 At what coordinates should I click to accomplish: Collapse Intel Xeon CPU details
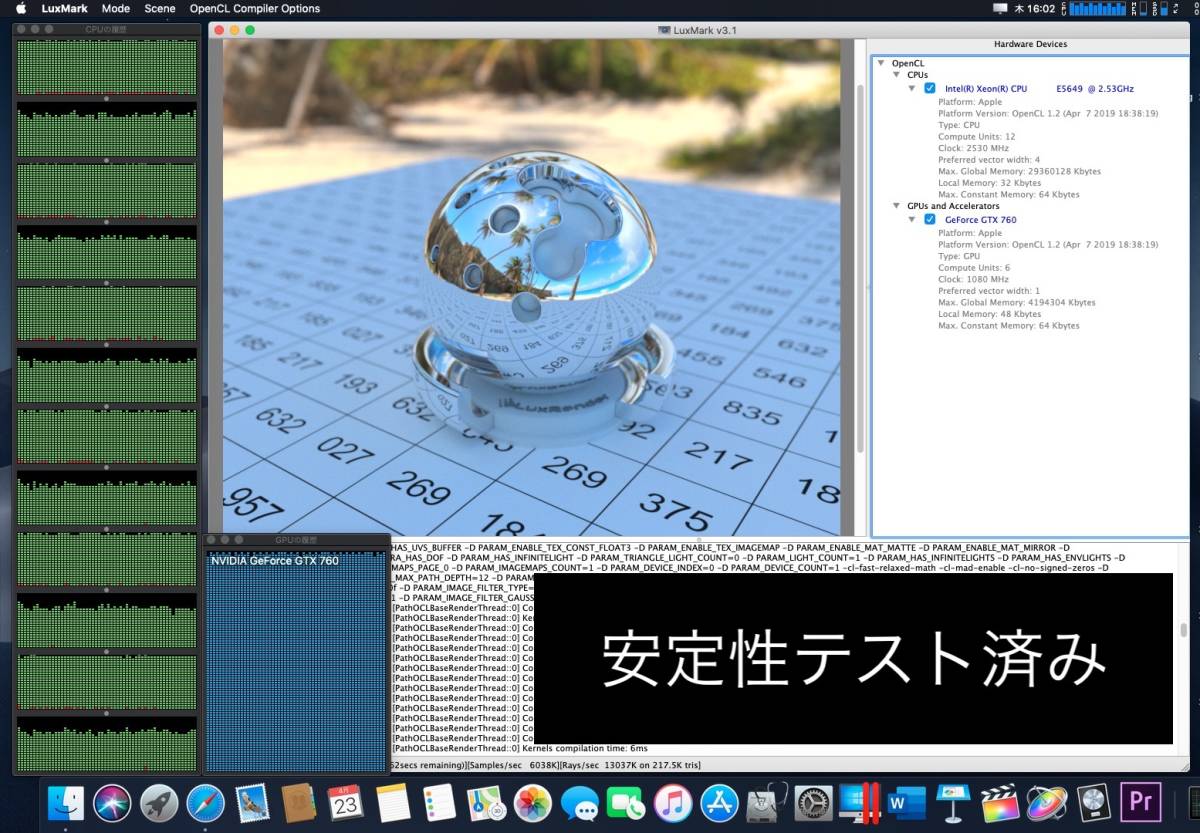tap(912, 88)
